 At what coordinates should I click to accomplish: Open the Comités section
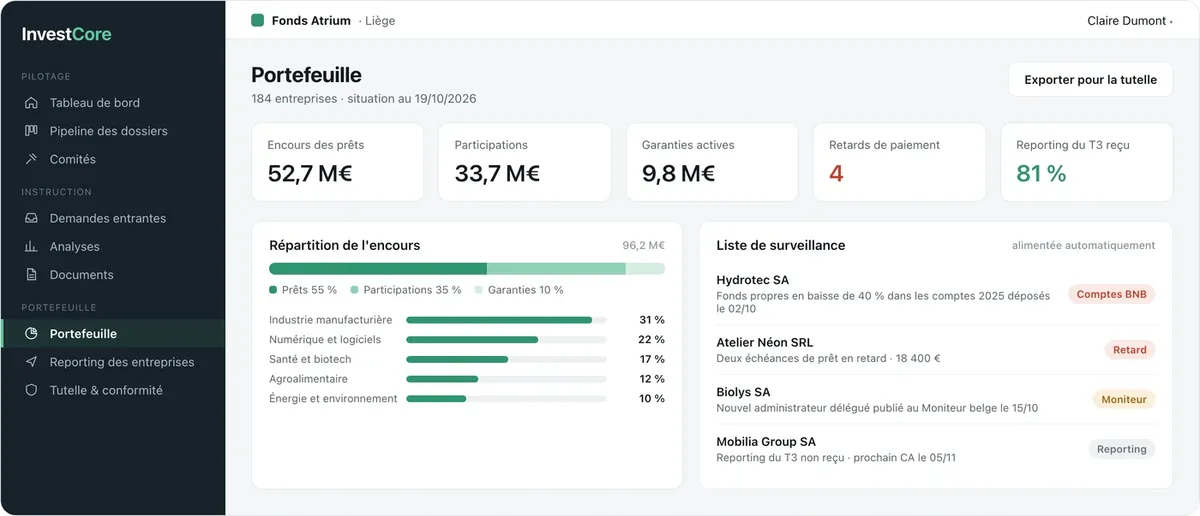(x=112, y=159)
